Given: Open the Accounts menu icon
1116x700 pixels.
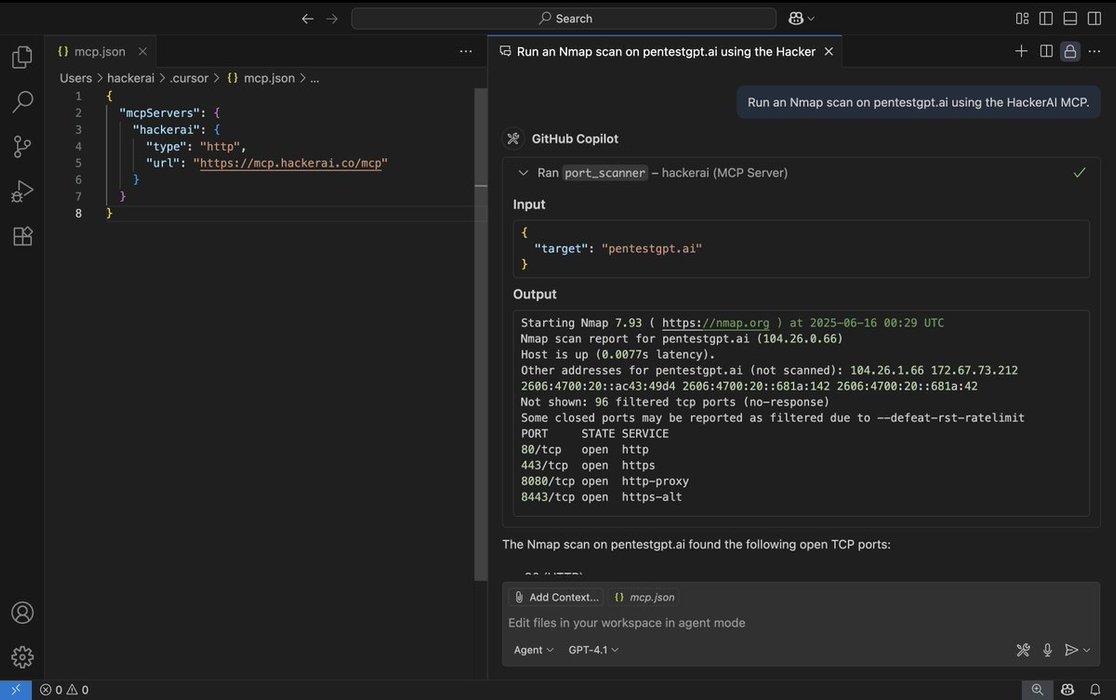Looking at the screenshot, I should pos(22,613).
